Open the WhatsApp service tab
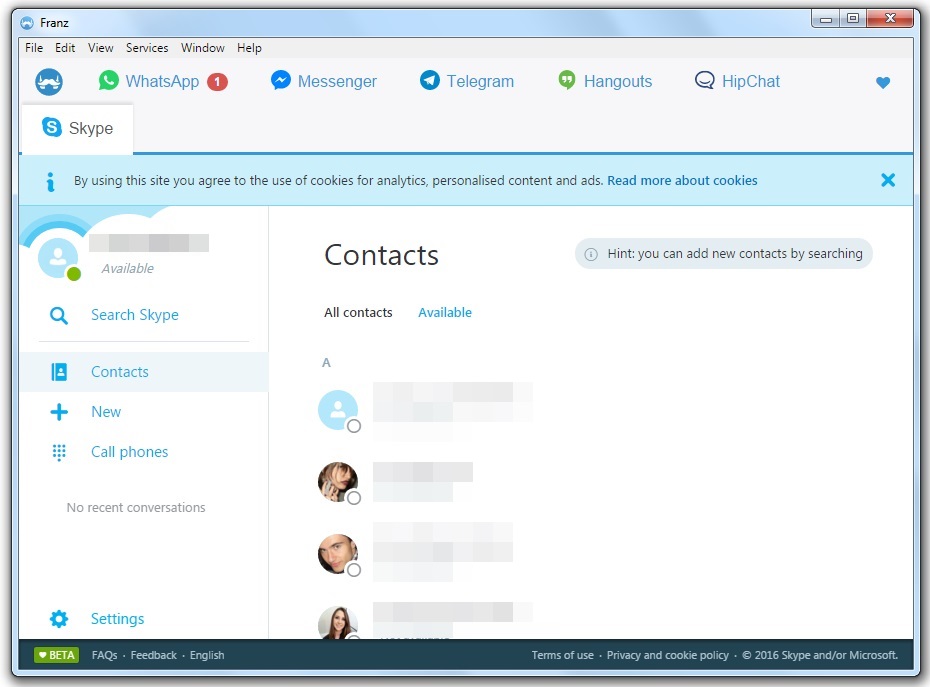This screenshot has width=930, height=687. click(x=161, y=81)
